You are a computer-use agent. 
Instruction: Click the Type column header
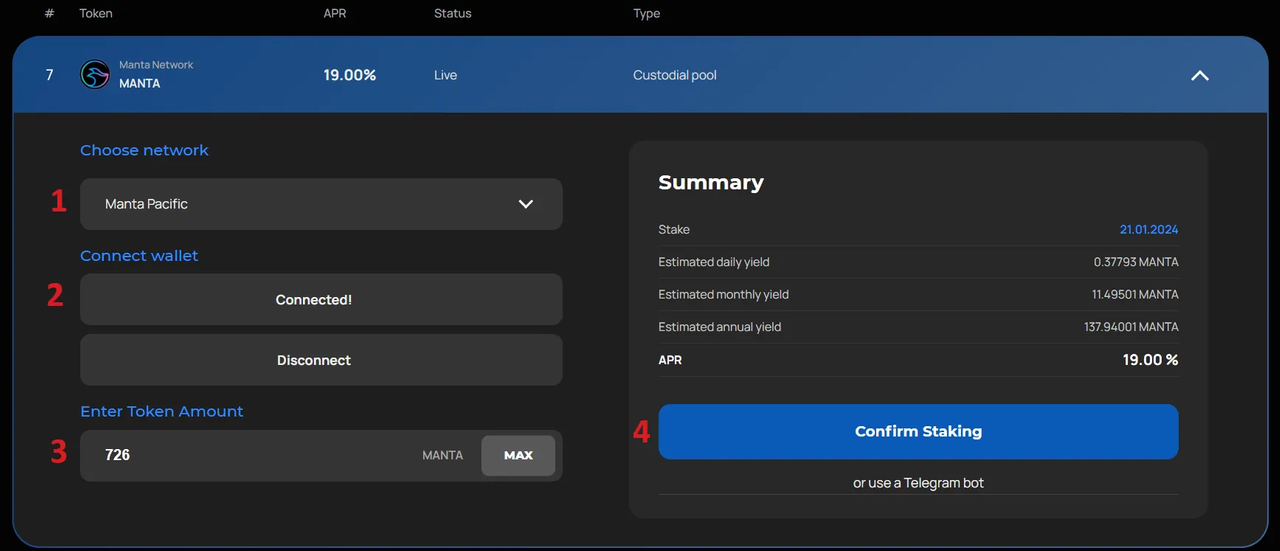click(647, 14)
